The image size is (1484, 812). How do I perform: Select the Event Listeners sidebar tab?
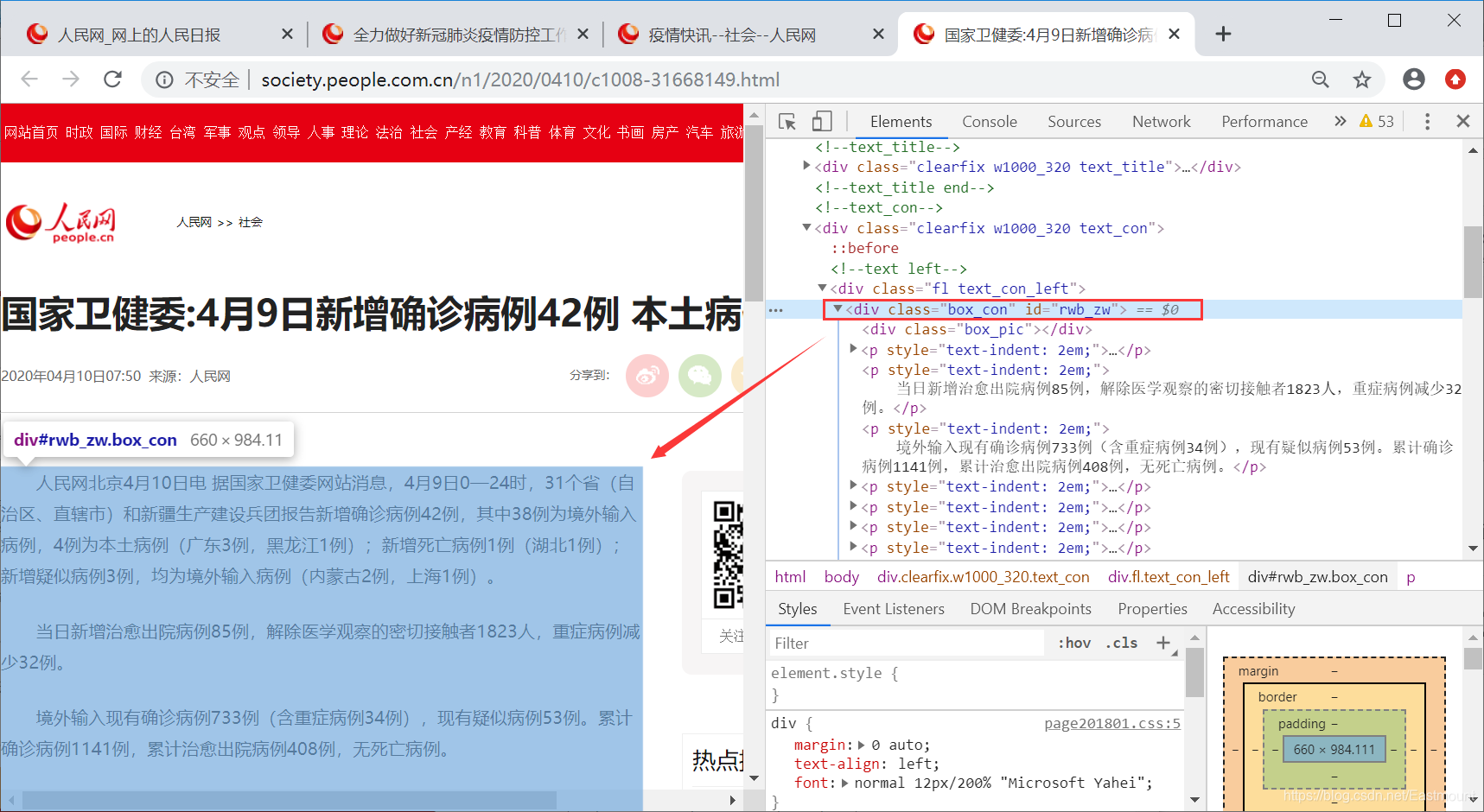coord(894,609)
